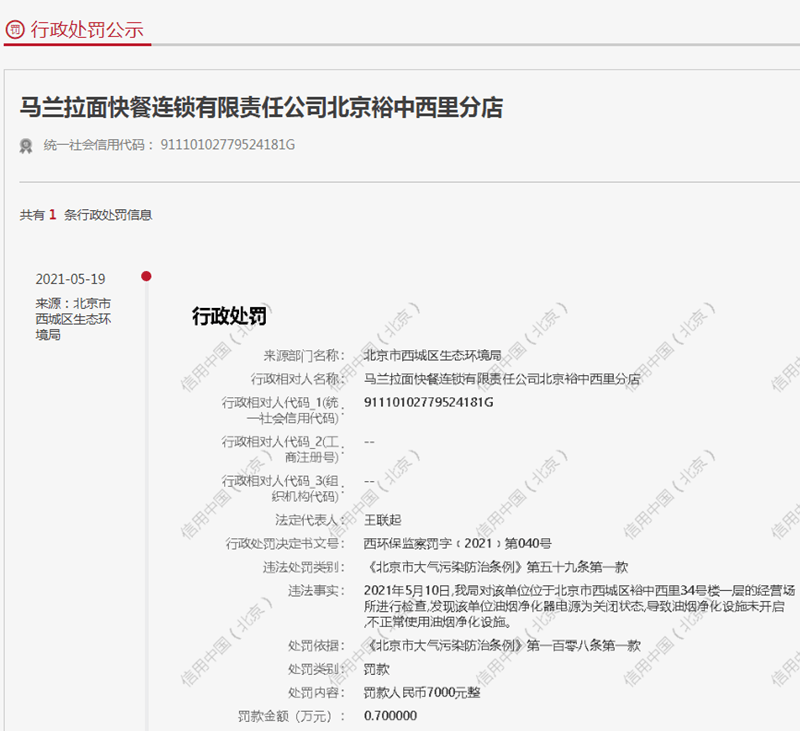
Task: Click the text 共有 1 条行政处罚信息
Action: tap(86, 215)
